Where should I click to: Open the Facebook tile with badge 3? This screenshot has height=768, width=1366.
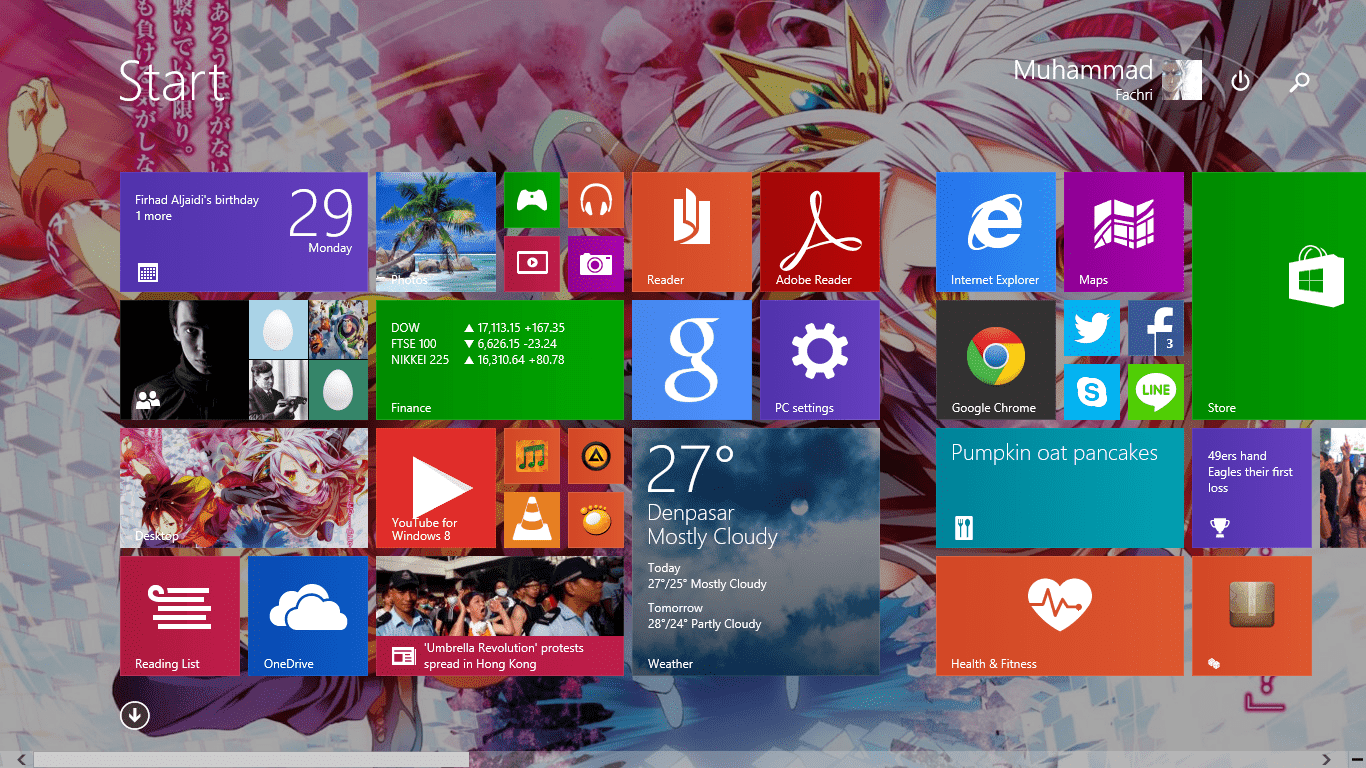click(x=1155, y=328)
